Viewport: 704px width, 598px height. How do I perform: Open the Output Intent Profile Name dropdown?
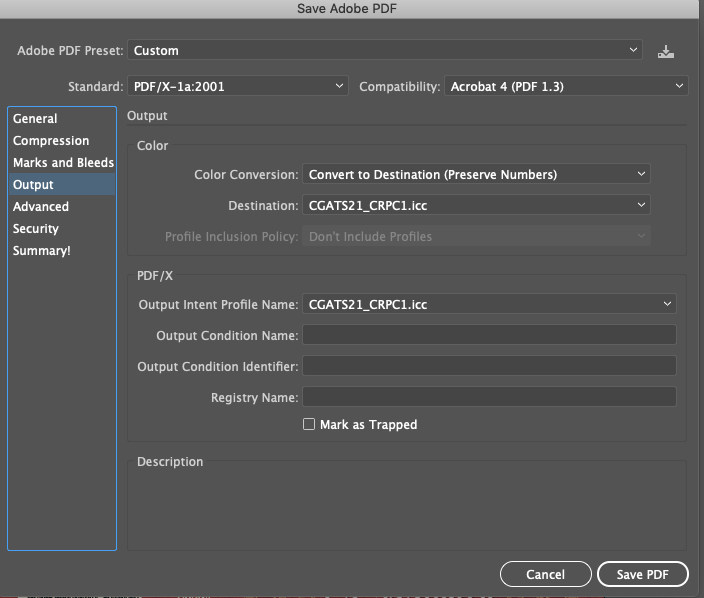coord(489,304)
